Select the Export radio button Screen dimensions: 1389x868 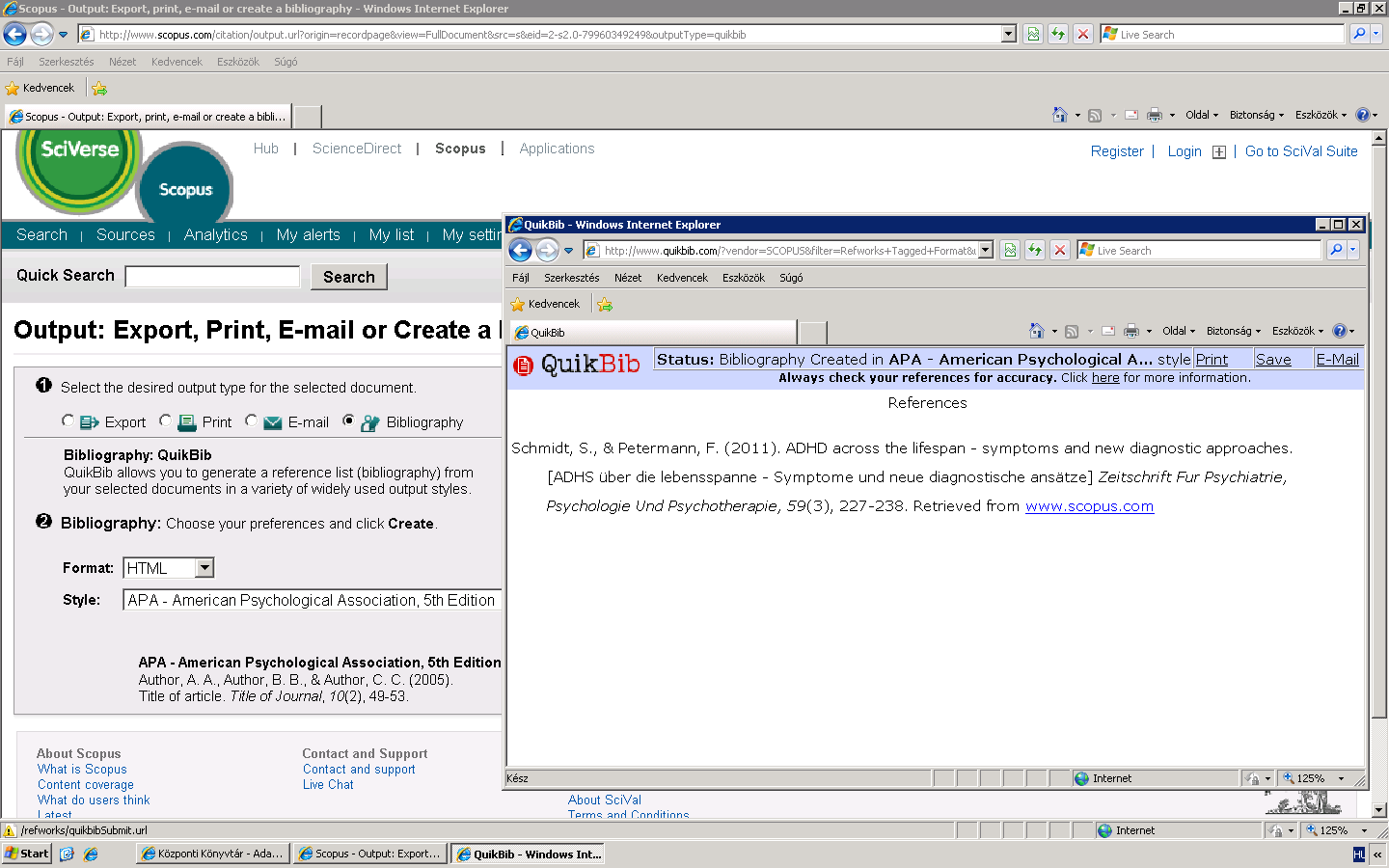click(68, 420)
